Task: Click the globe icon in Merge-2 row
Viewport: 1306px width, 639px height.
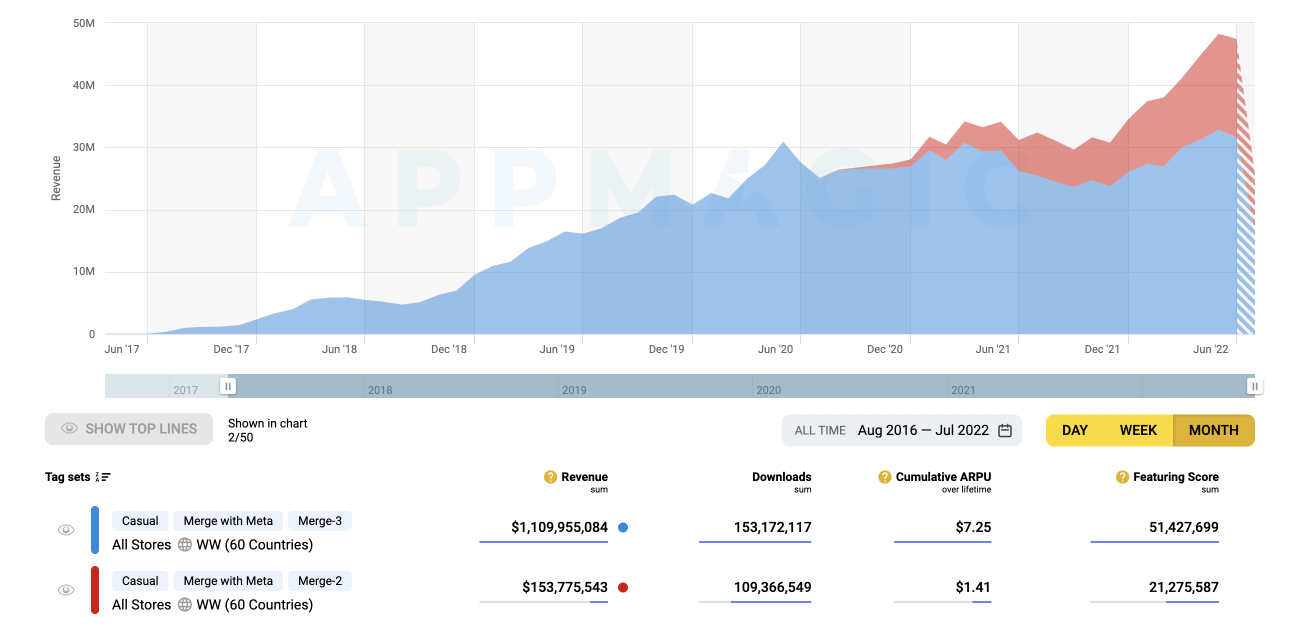Action: 184,605
